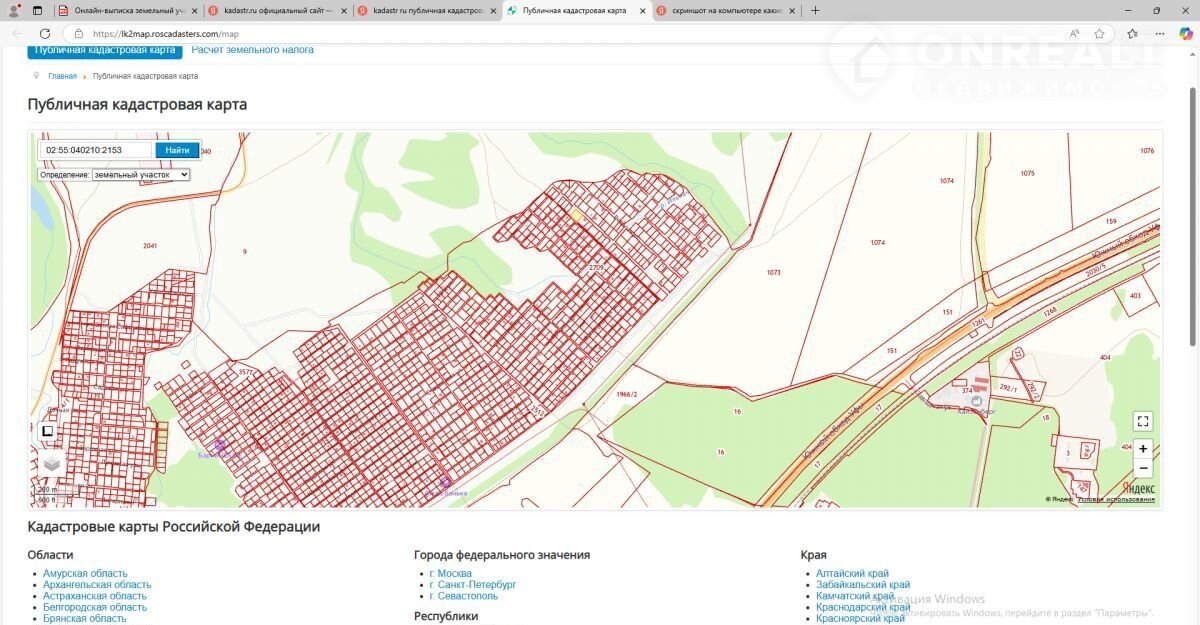Open the 'Амурская область' link
This screenshot has width=1200, height=625.
[x=85, y=574]
